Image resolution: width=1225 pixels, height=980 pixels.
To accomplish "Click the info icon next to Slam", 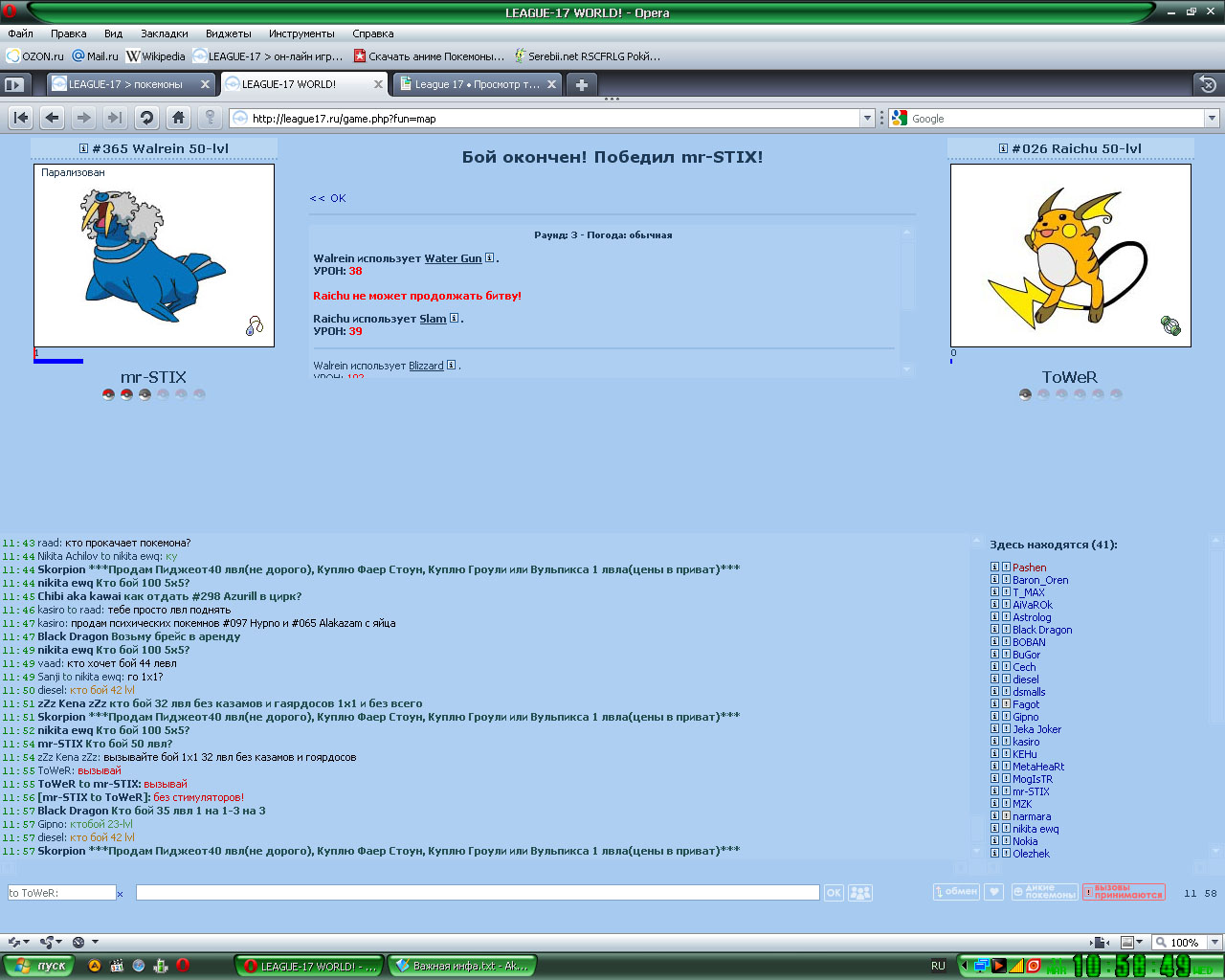I will coord(454,318).
